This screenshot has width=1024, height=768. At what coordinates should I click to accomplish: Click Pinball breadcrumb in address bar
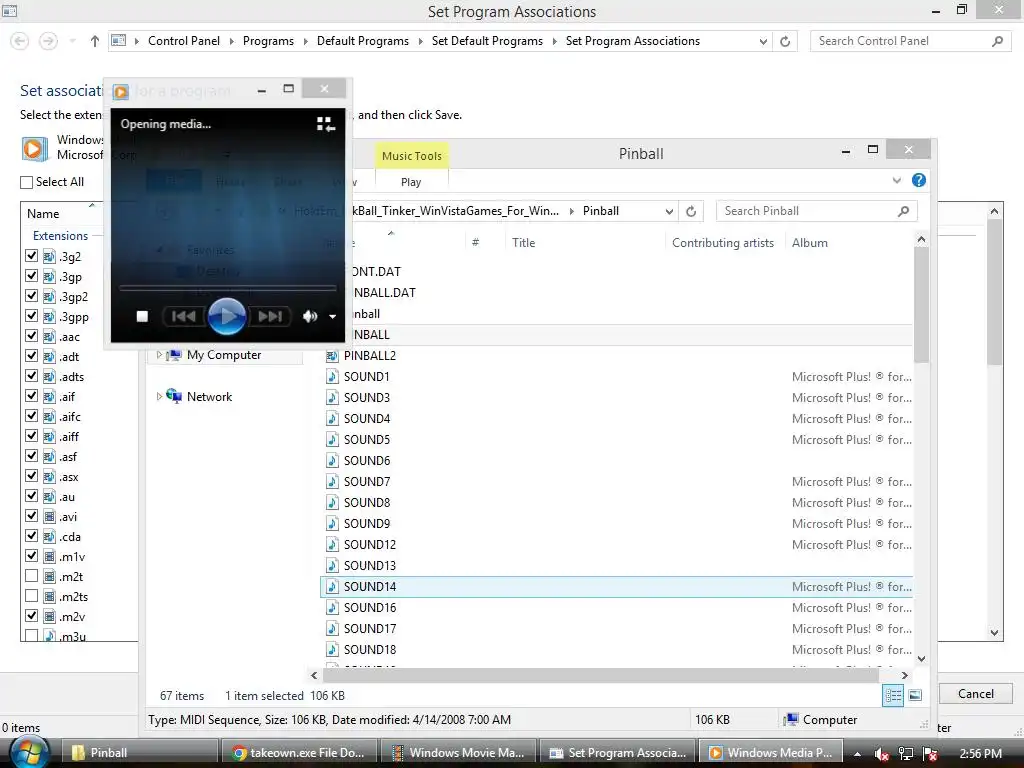click(600, 211)
